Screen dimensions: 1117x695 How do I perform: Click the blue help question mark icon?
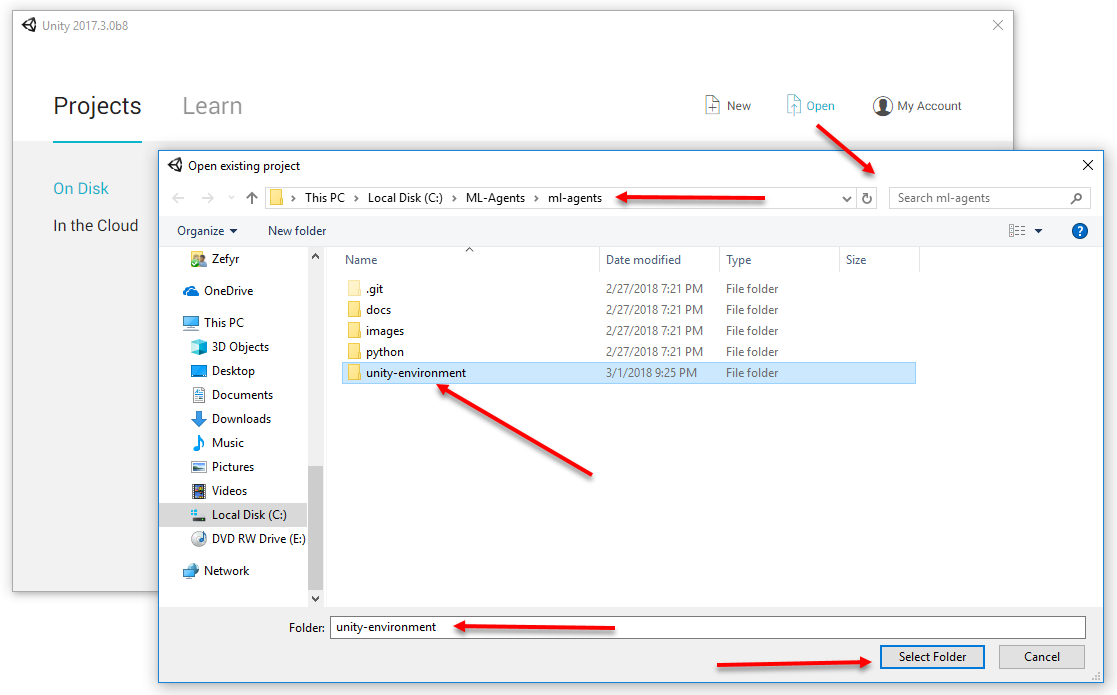[x=1079, y=231]
